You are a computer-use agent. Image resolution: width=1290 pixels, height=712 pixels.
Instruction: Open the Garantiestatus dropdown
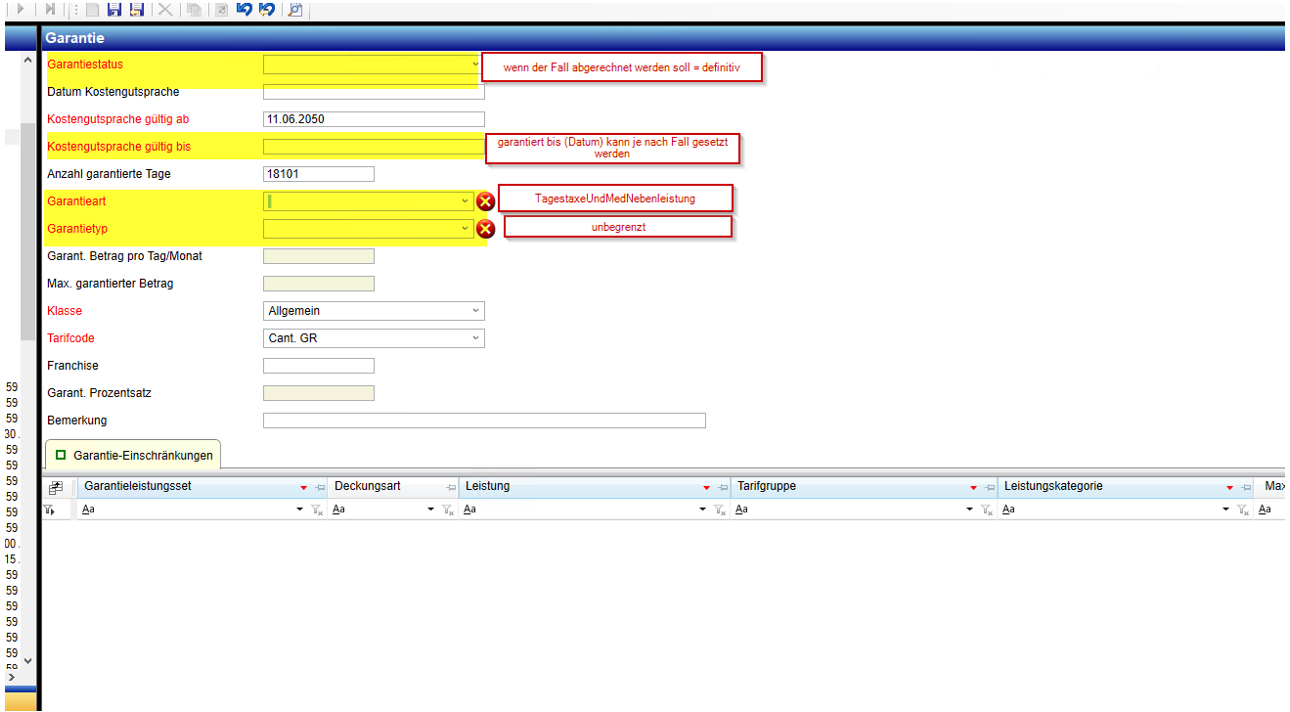pyautogui.click(x=476, y=64)
